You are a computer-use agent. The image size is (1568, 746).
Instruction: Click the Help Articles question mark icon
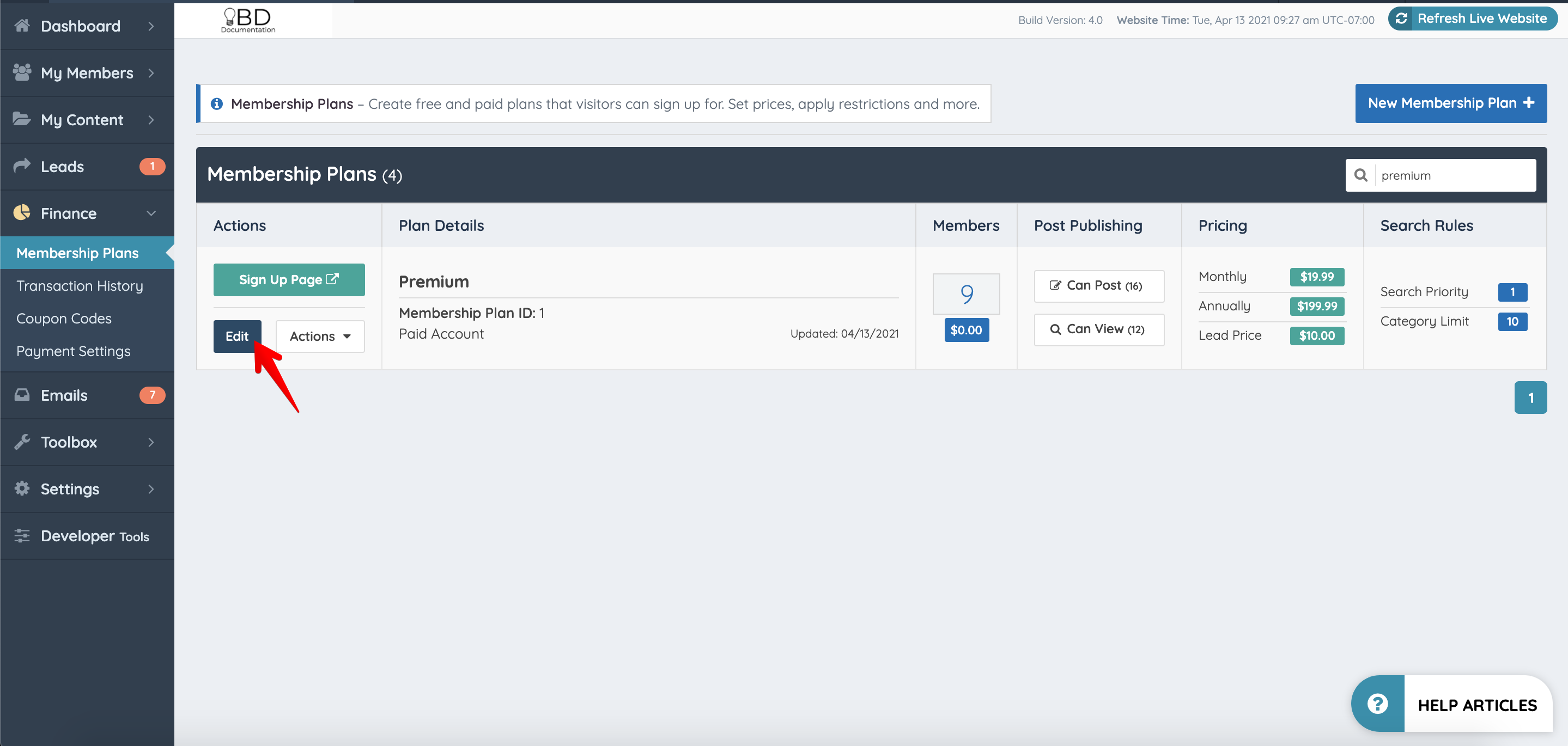coord(1377,704)
